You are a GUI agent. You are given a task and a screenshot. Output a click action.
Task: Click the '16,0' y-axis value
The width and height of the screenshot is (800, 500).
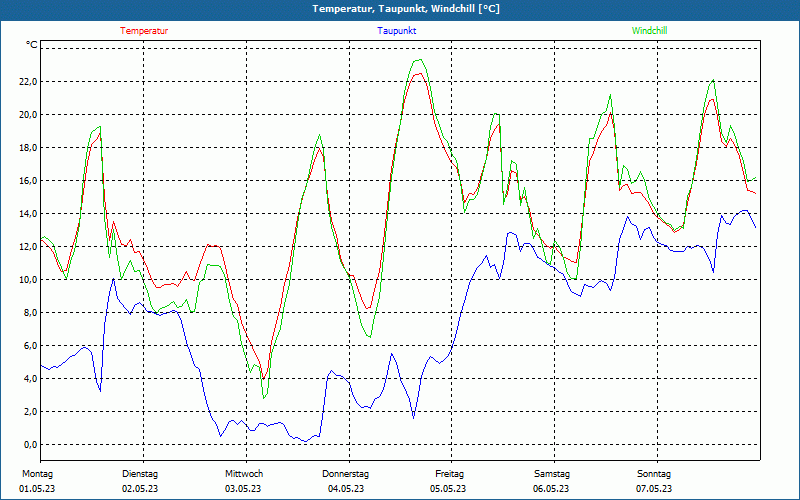click(x=28, y=181)
